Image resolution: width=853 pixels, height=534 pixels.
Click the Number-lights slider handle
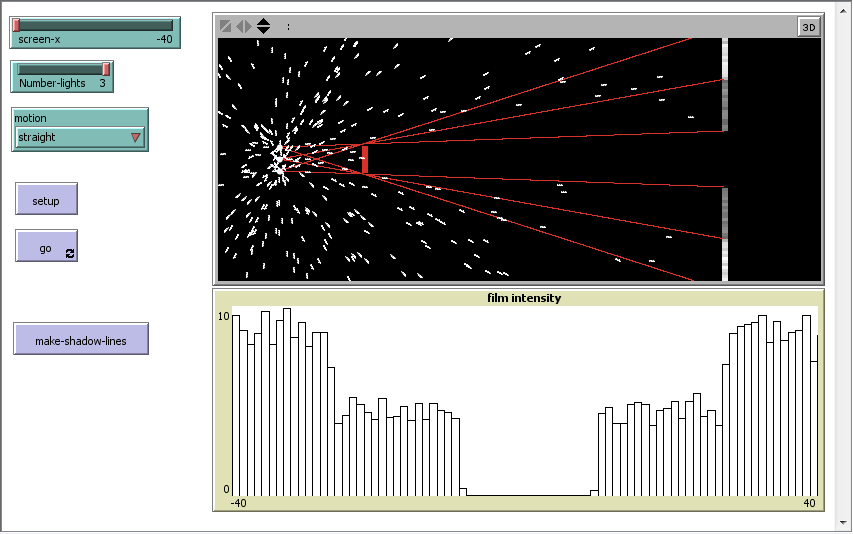click(106, 69)
